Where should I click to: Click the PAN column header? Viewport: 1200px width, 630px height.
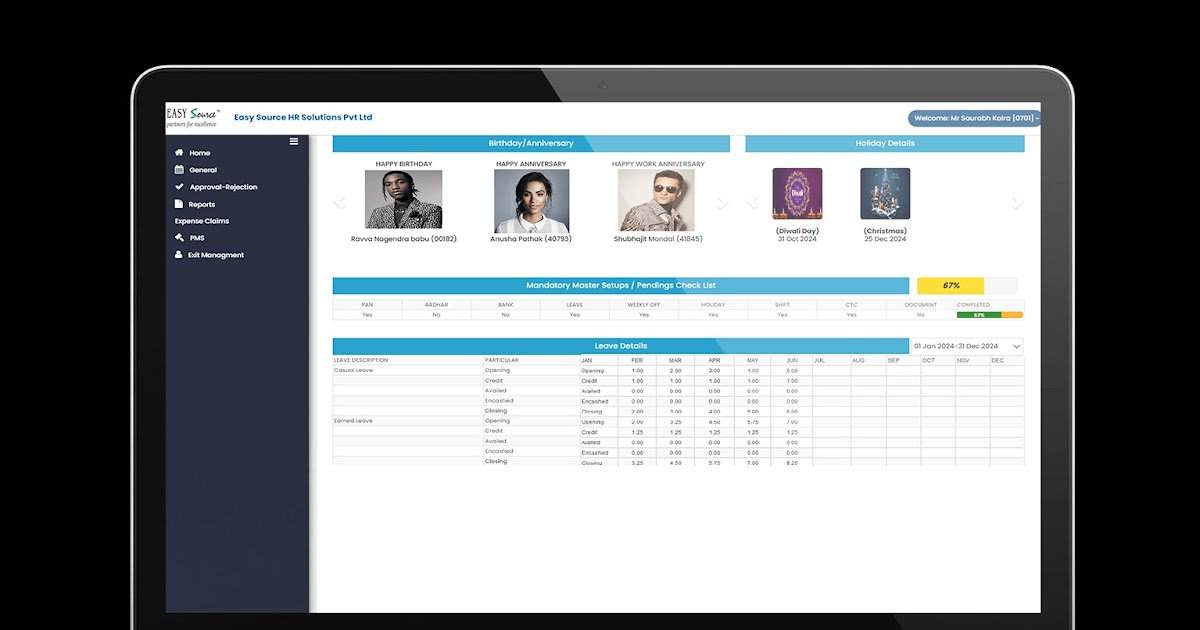(x=367, y=305)
